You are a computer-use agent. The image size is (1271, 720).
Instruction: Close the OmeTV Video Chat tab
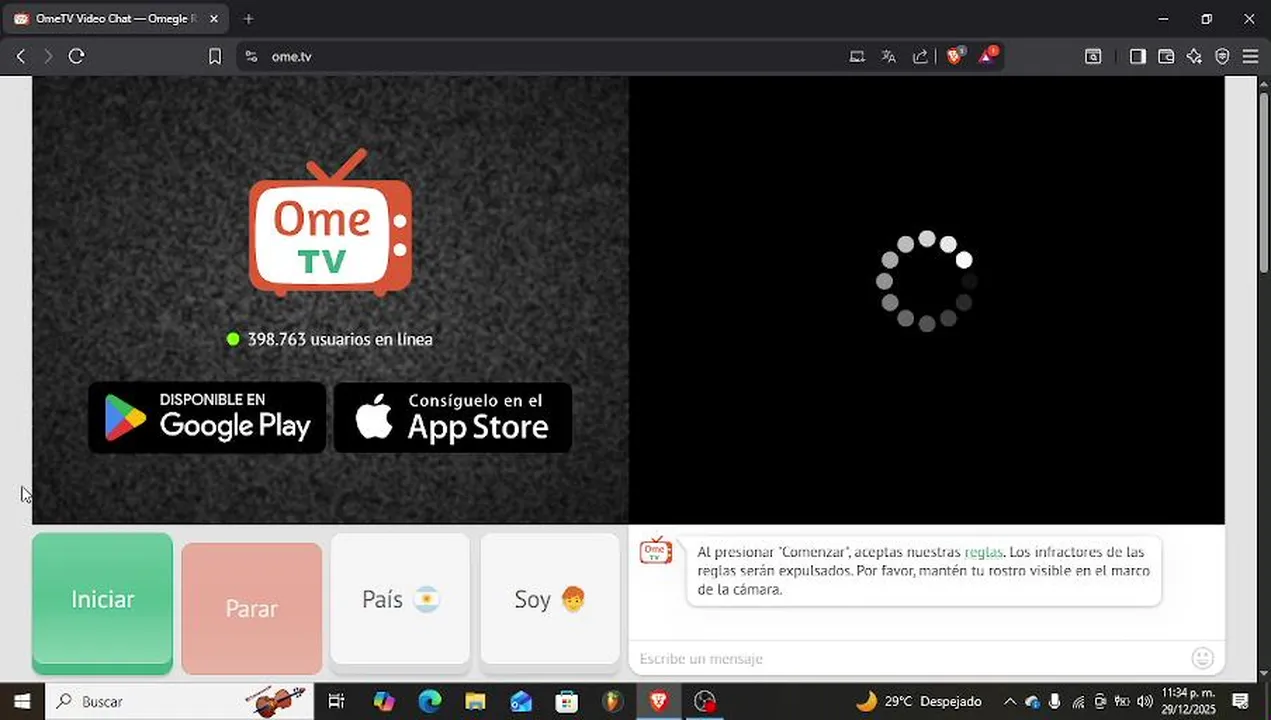click(x=213, y=19)
